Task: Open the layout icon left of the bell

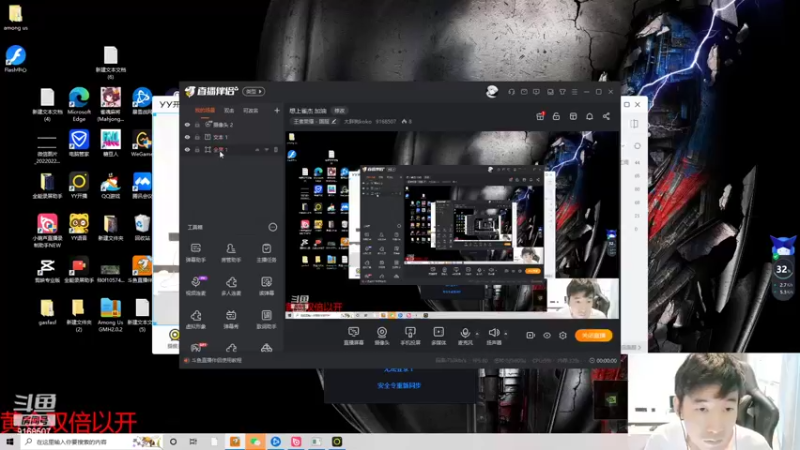Action: pyautogui.click(x=573, y=116)
